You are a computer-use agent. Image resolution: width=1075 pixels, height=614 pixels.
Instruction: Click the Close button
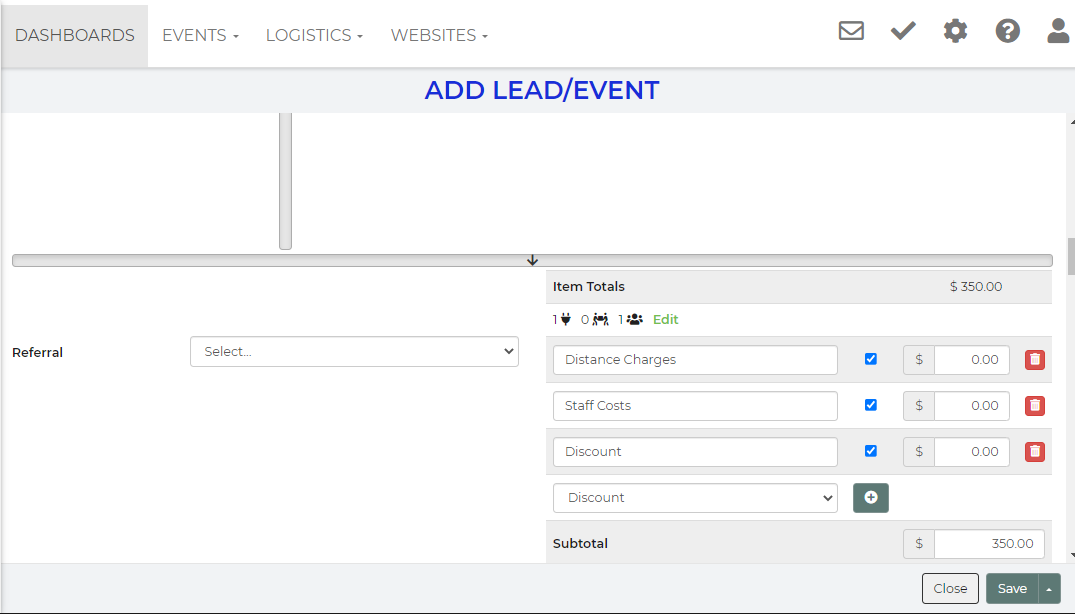coord(950,589)
